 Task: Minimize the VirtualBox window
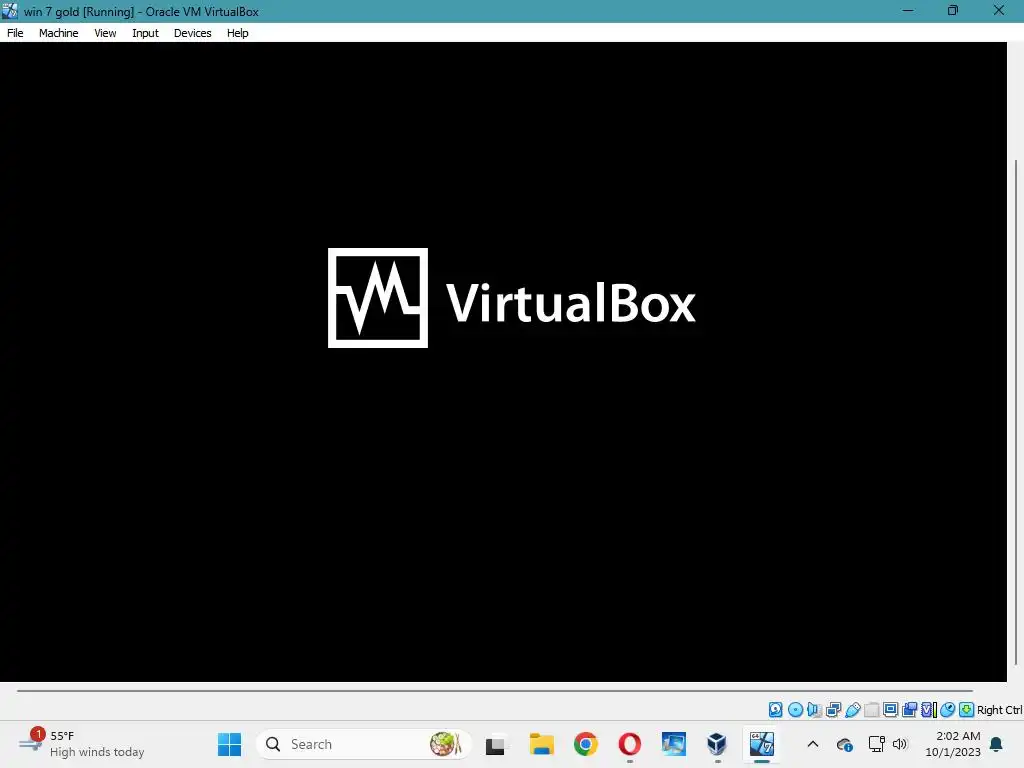pyautogui.click(x=908, y=10)
